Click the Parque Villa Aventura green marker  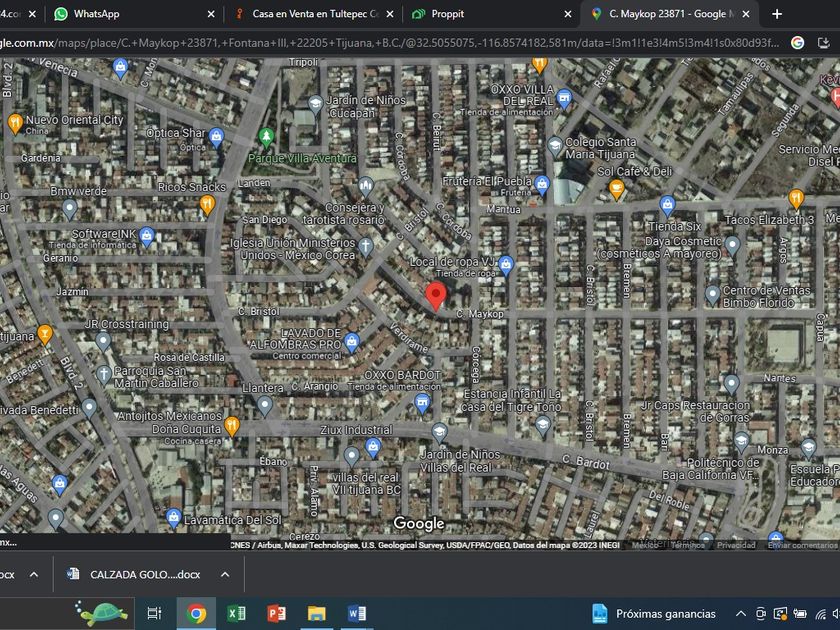(x=266, y=138)
